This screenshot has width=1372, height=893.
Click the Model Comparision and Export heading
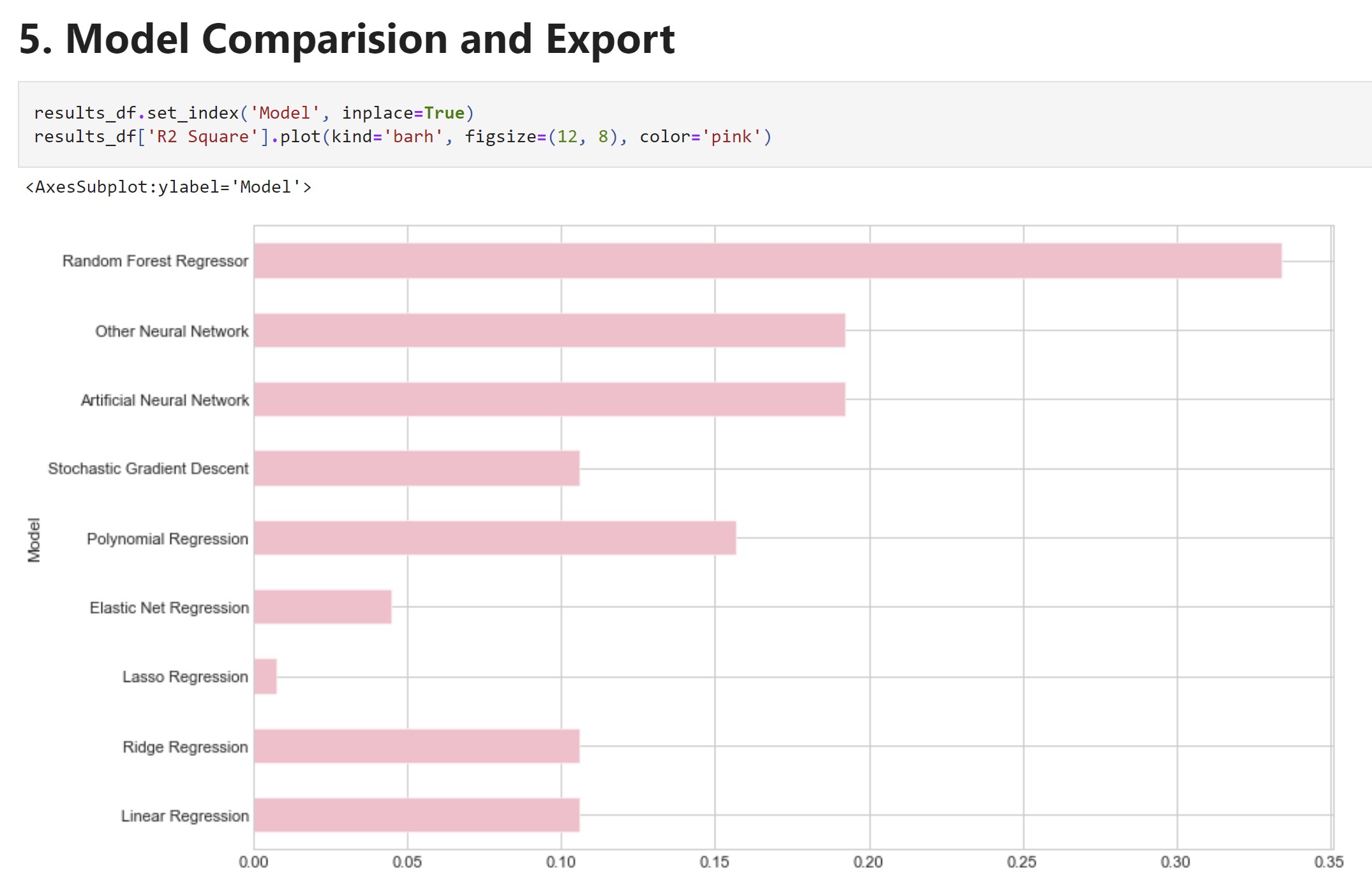[x=347, y=40]
